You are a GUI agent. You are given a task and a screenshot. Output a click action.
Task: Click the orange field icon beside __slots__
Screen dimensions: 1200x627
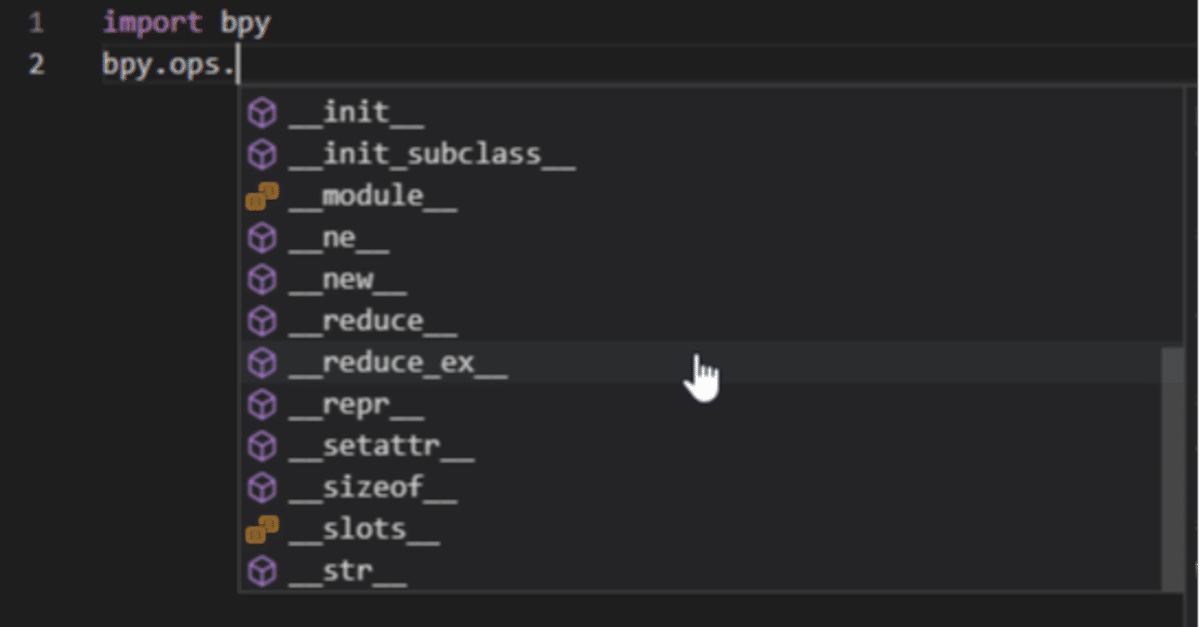261,529
